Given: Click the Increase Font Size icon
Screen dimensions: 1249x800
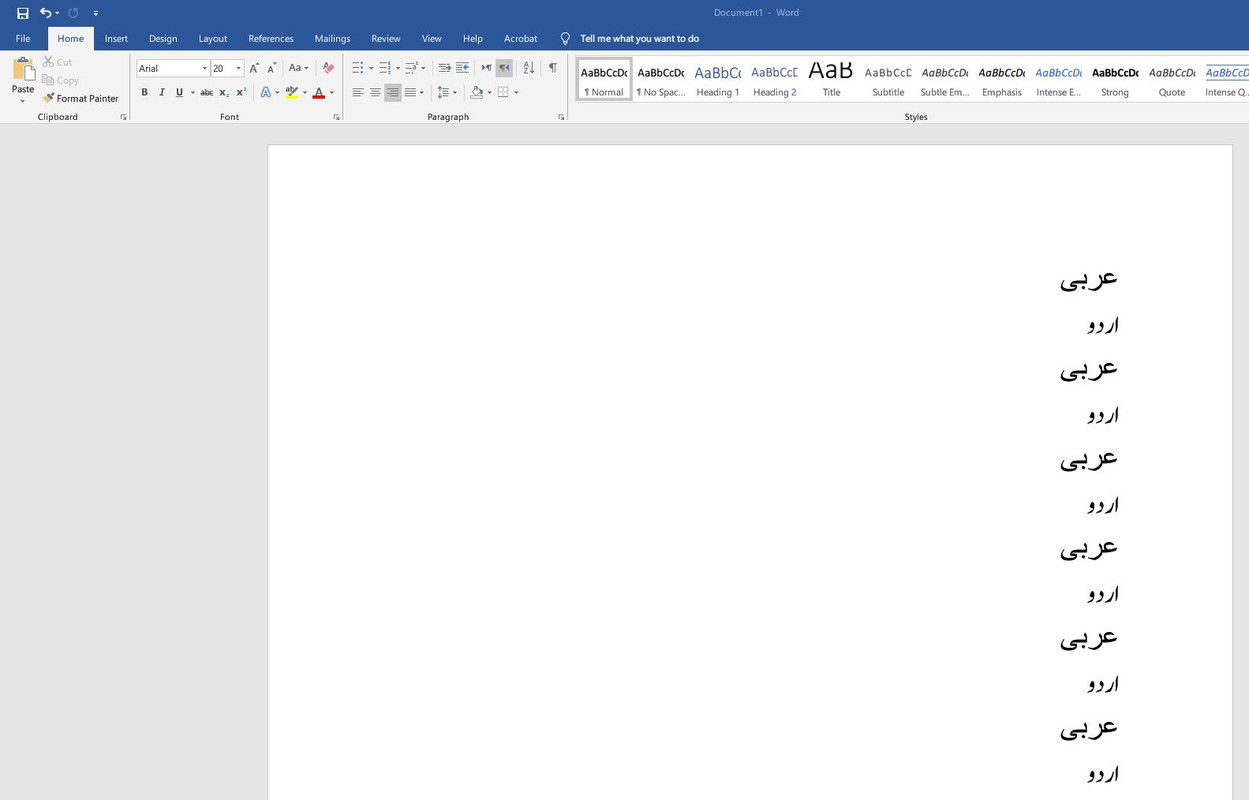Looking at the screenshot, I should click(254, 68).
